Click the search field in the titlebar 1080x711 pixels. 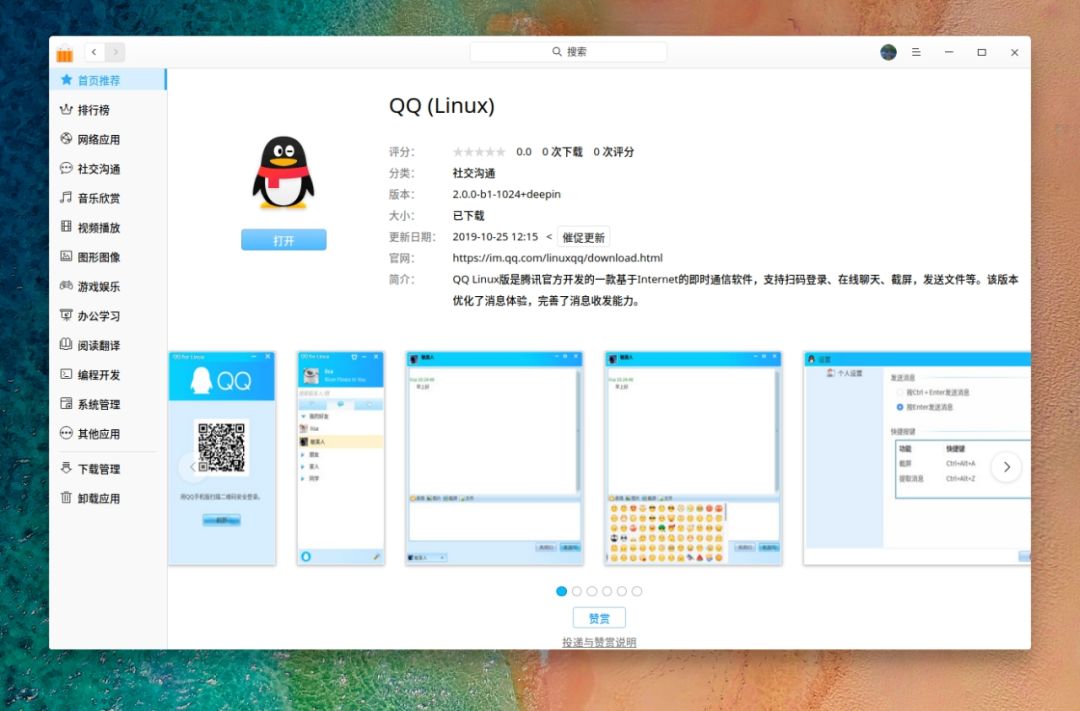tap(568, 51)
